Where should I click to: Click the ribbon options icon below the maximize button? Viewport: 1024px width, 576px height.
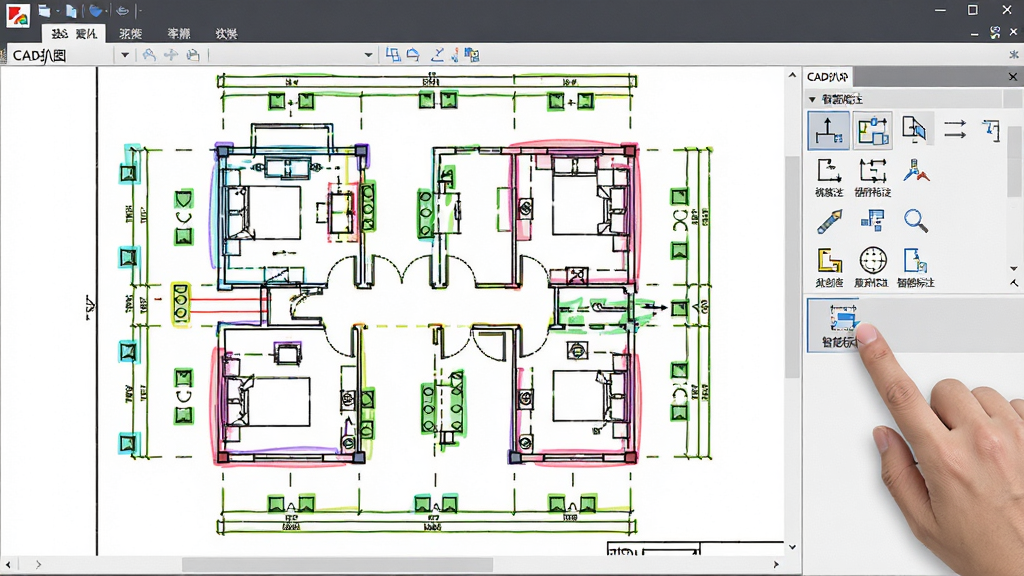tap(995, 33)
